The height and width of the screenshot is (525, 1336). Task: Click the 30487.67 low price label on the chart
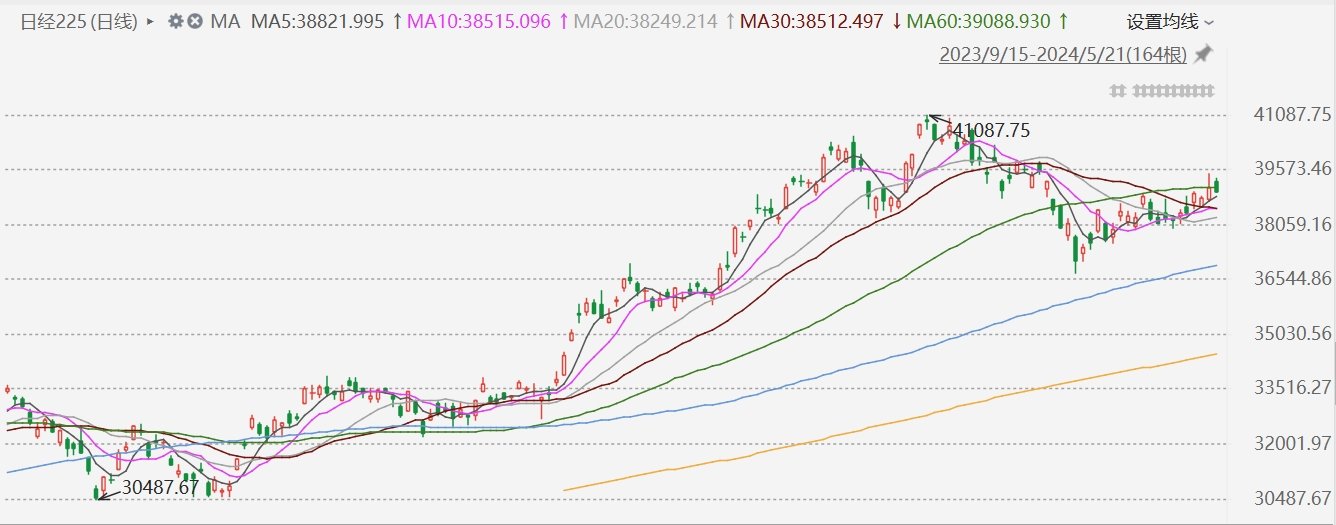[x=161, y=488]
